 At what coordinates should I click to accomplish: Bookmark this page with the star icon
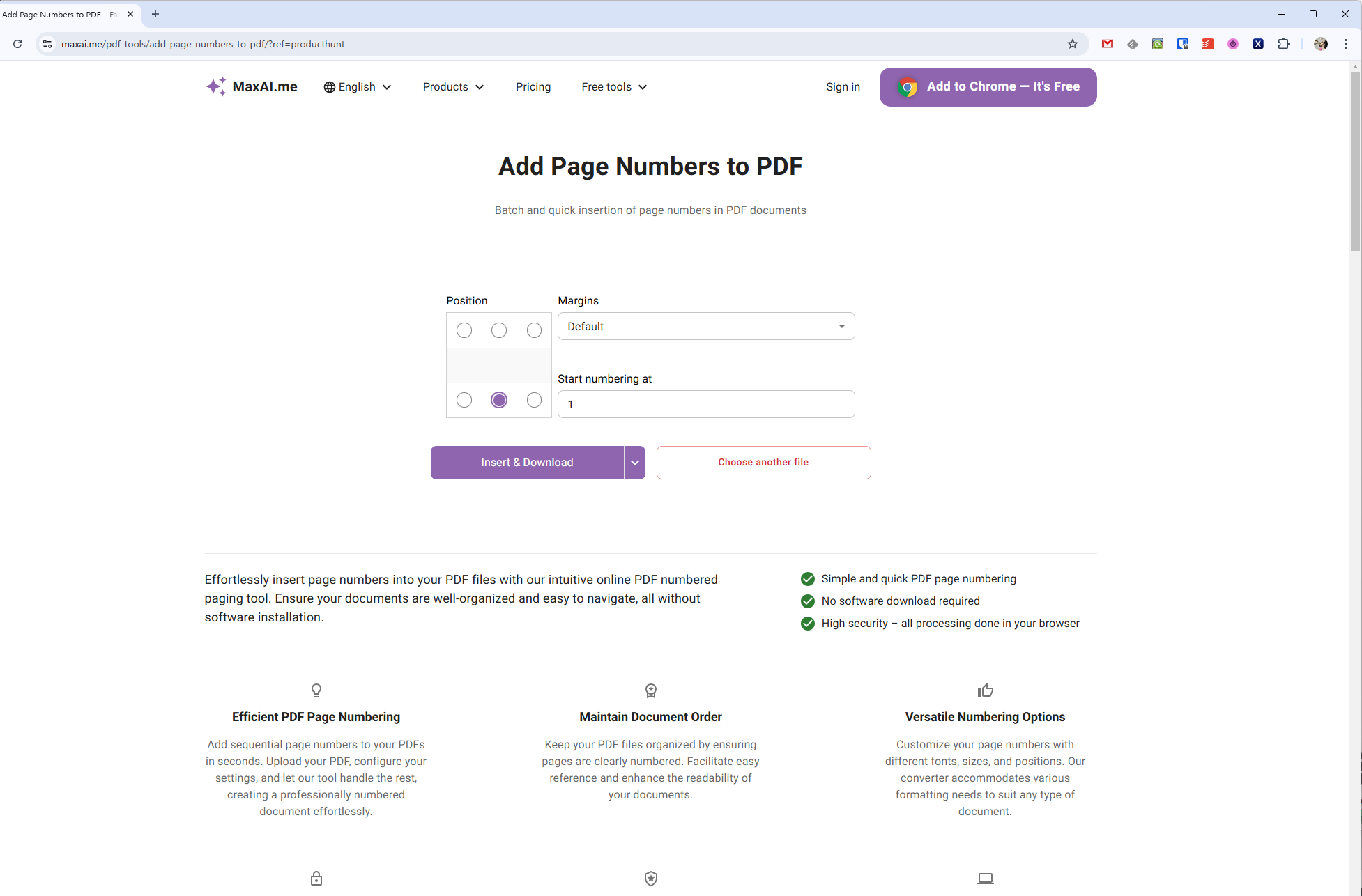[x=1072, y=44]
